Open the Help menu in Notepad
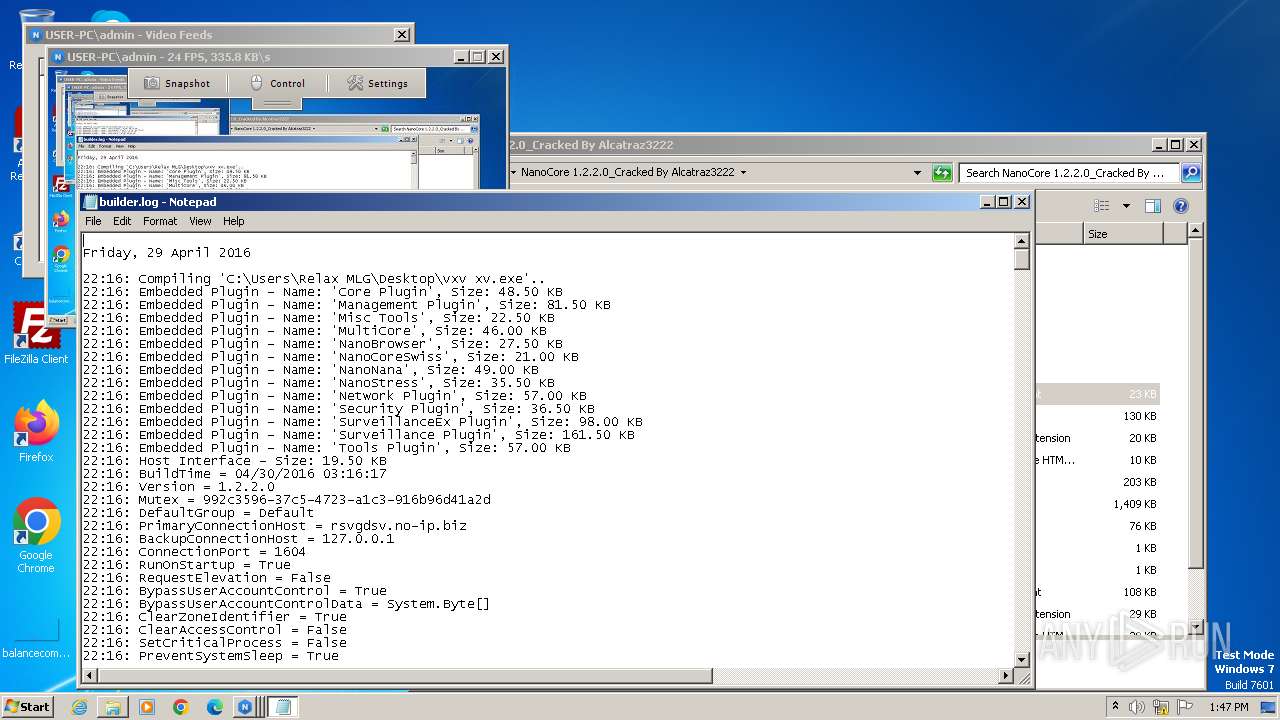 click(233, 221)
